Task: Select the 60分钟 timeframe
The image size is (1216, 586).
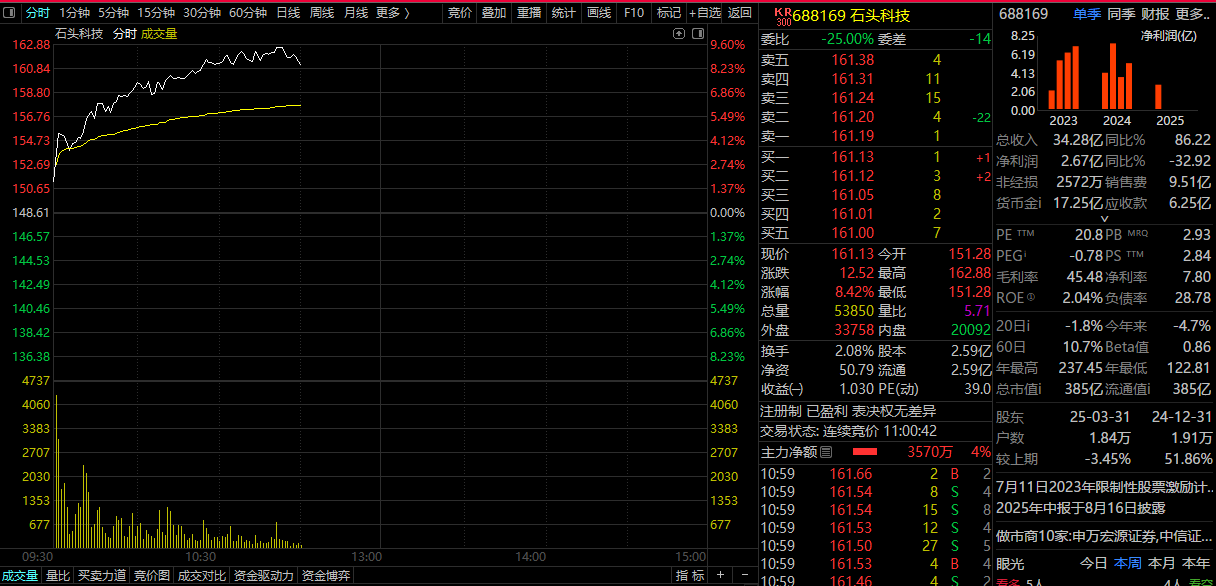Action: (x=247, y=13)
